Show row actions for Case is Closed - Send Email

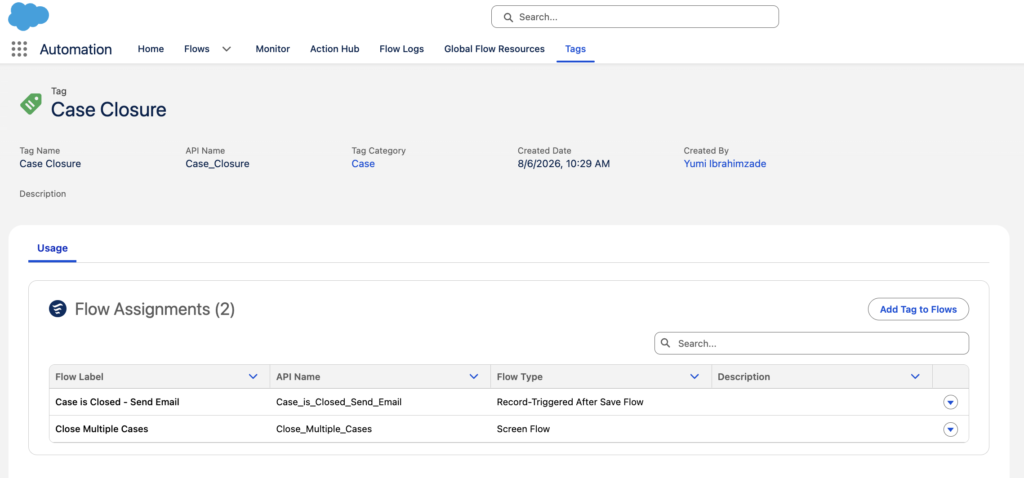tap(950, 402)
